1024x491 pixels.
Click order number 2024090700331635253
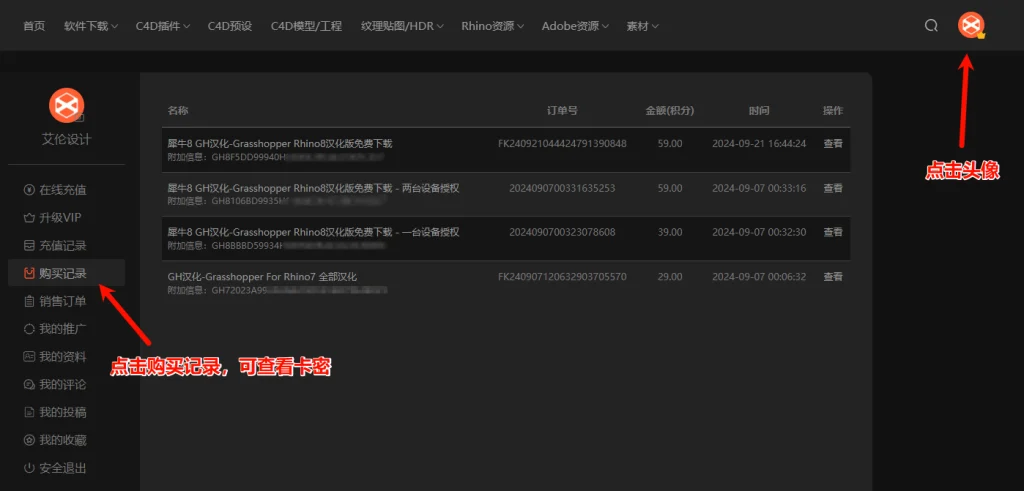562,188
